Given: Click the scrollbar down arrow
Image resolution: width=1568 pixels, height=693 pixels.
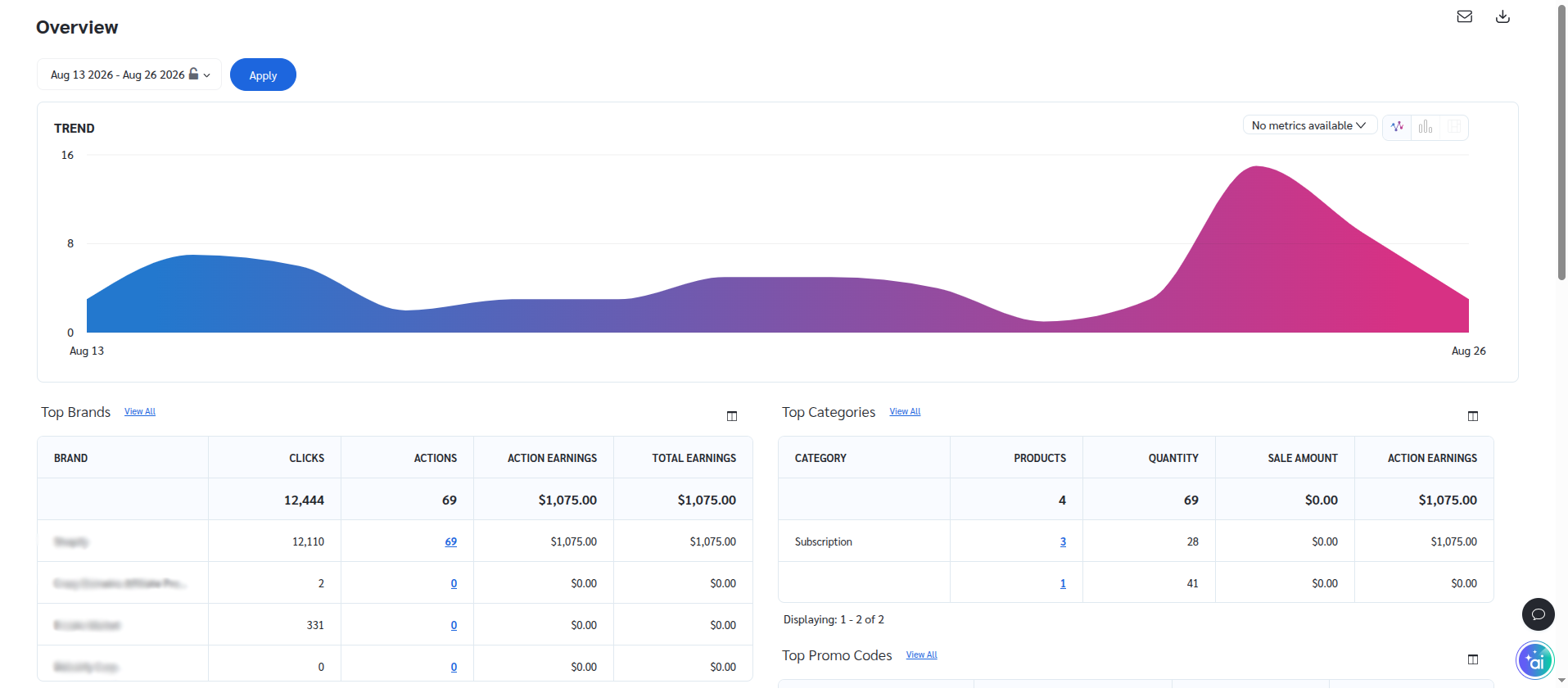Looking at the screenshot, I should tap(1561, 681).
